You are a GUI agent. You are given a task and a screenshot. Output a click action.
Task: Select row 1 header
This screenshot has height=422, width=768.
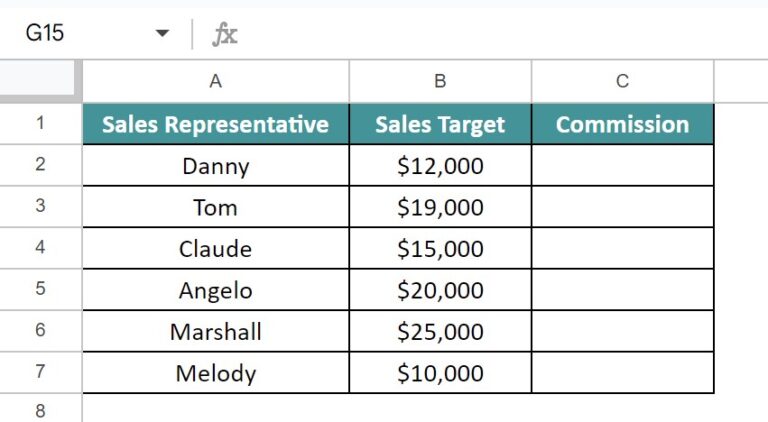pos(41,123)
